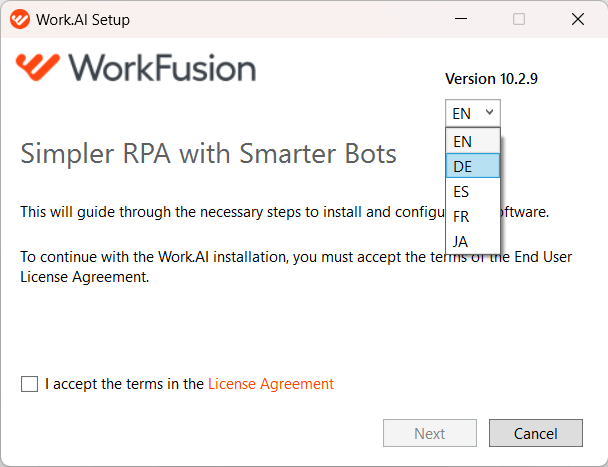Tick the accept license terms checkbox
The image size is (608, 467).
29,384
